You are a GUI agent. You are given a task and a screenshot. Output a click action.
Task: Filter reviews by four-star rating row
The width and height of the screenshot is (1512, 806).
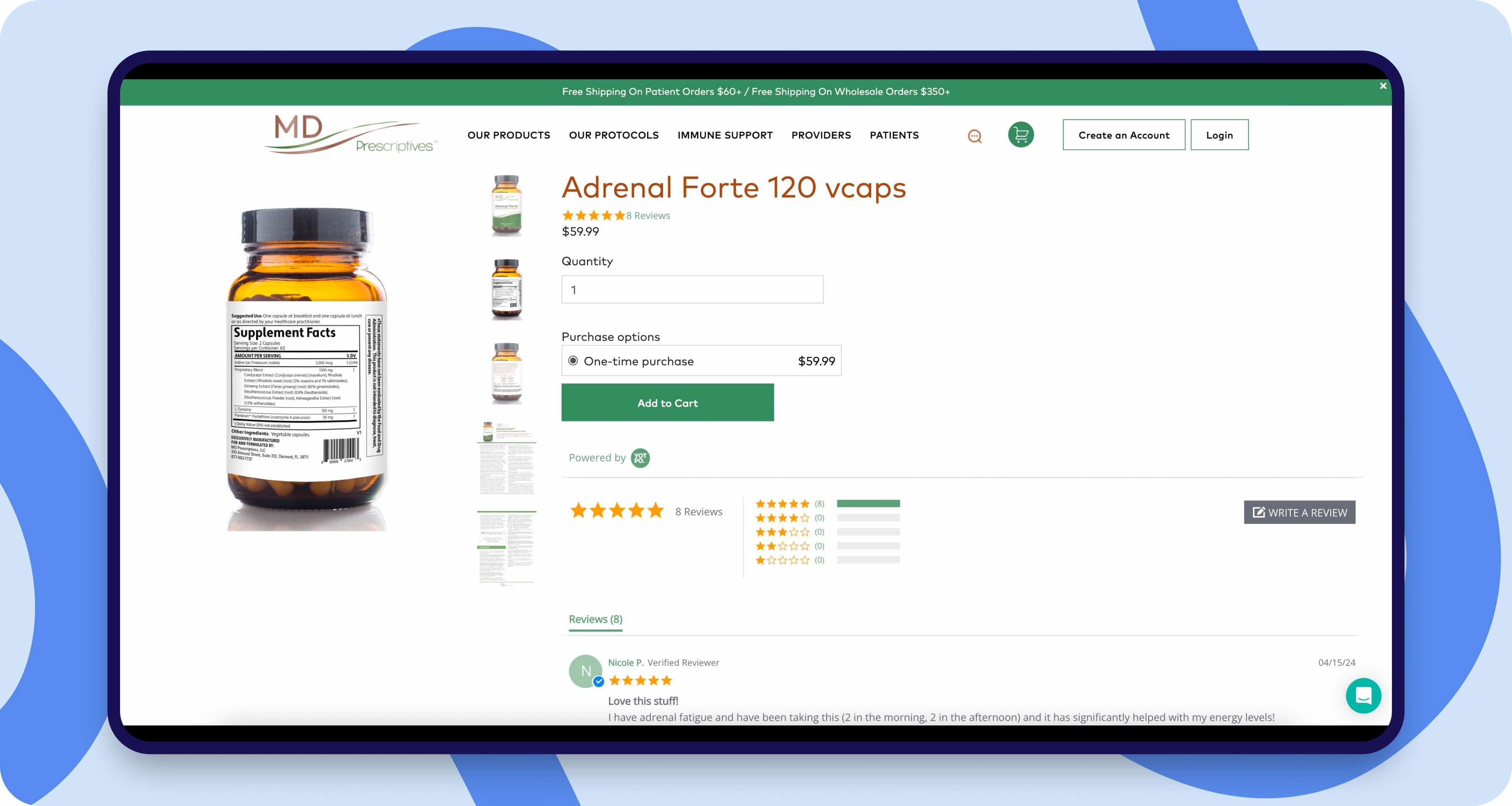[827, 518]
